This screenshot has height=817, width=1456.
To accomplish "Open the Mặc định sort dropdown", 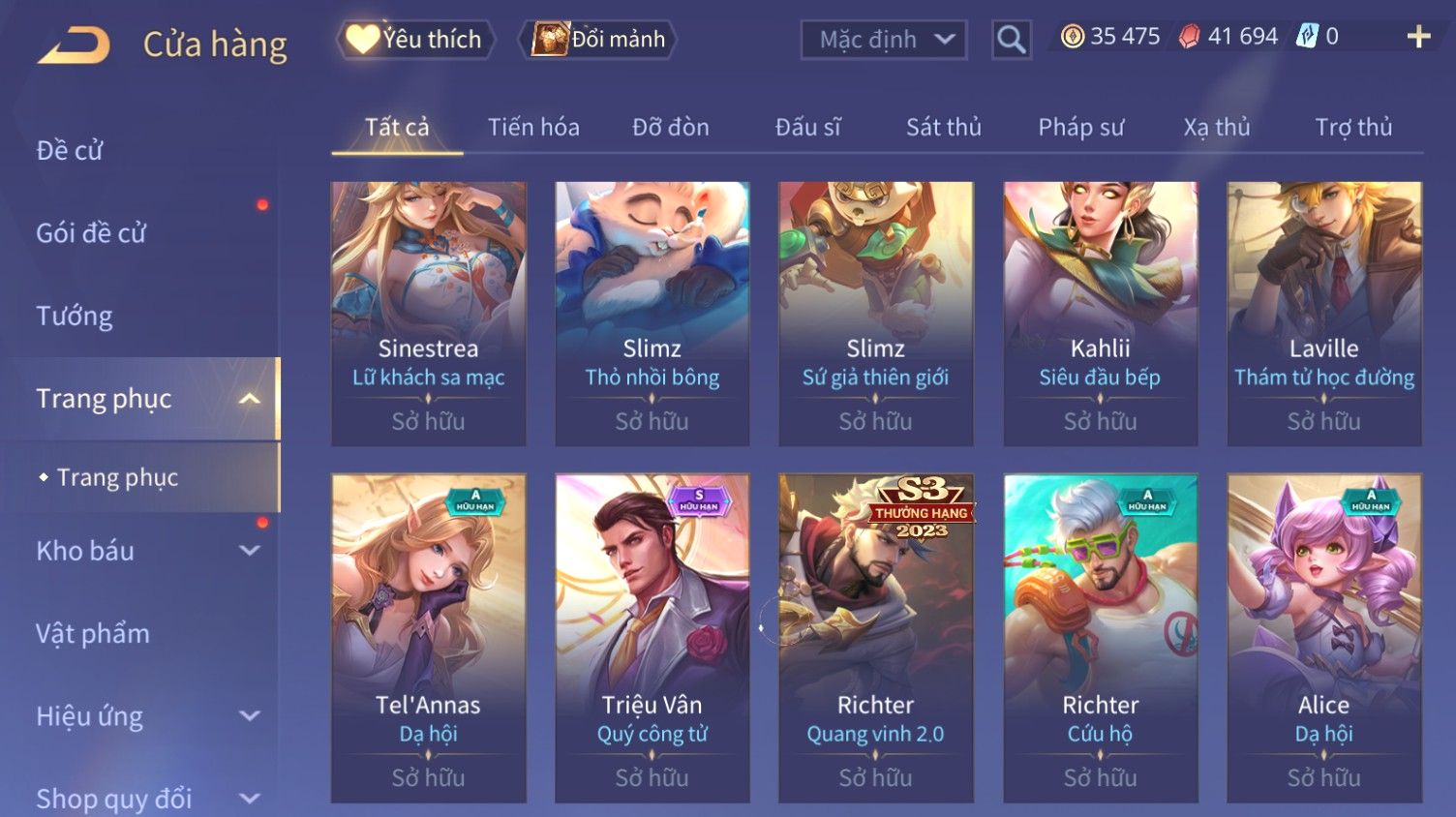I will [883, 40].
